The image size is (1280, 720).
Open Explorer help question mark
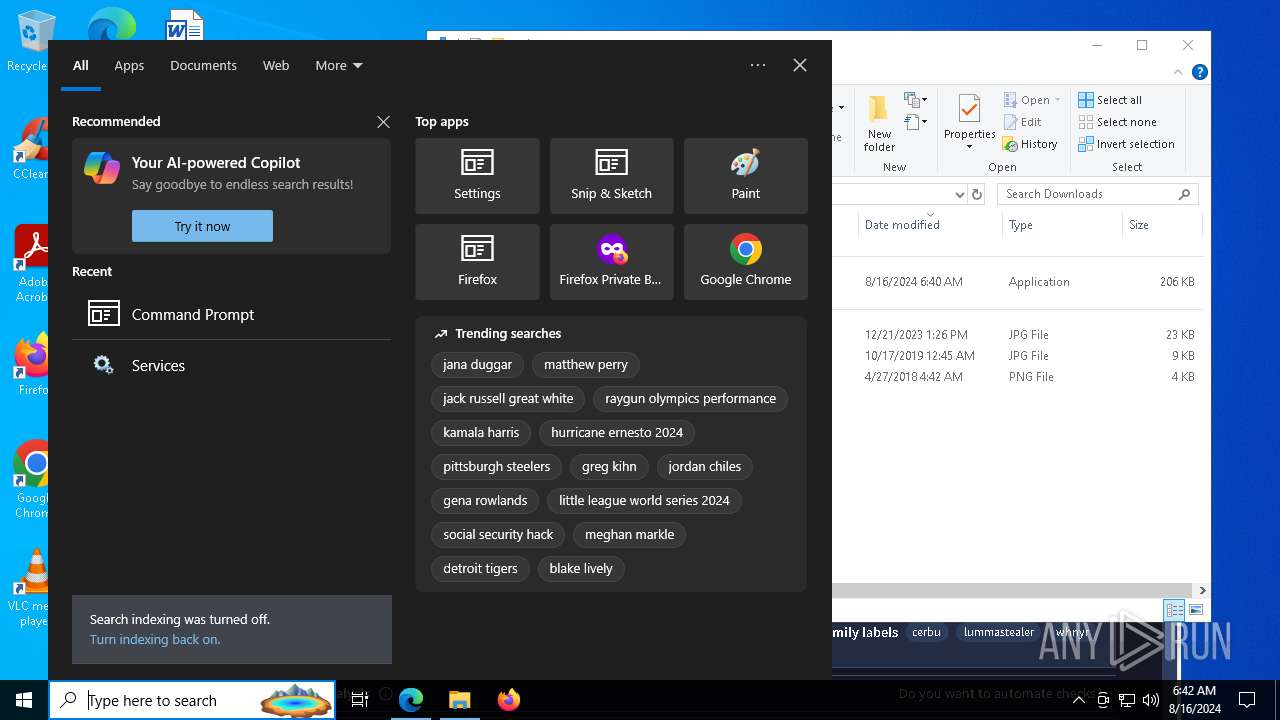pos(1200,72)
